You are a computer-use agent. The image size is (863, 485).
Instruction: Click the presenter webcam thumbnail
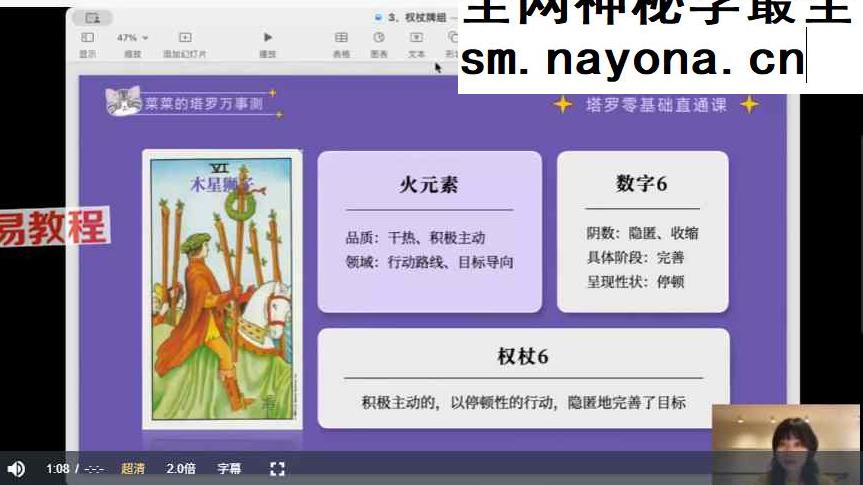786,445
